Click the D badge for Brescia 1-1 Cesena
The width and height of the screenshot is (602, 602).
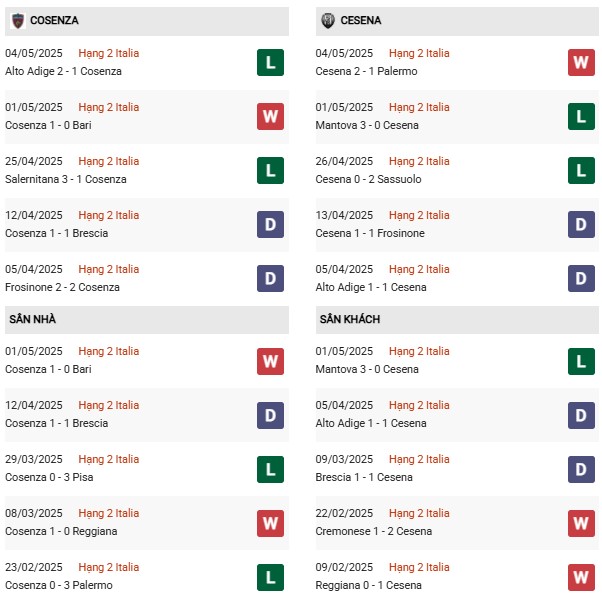pos(581,469)
